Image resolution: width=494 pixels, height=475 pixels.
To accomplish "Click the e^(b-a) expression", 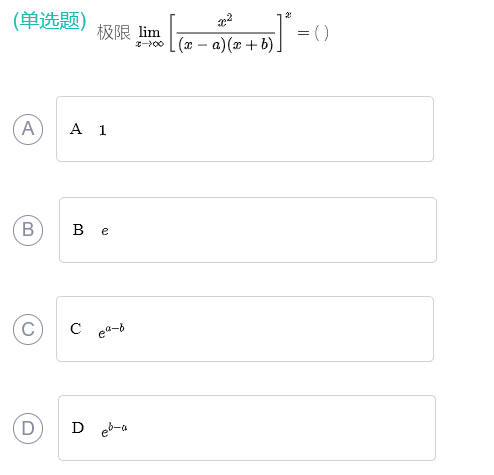I will tap(114, 430).
